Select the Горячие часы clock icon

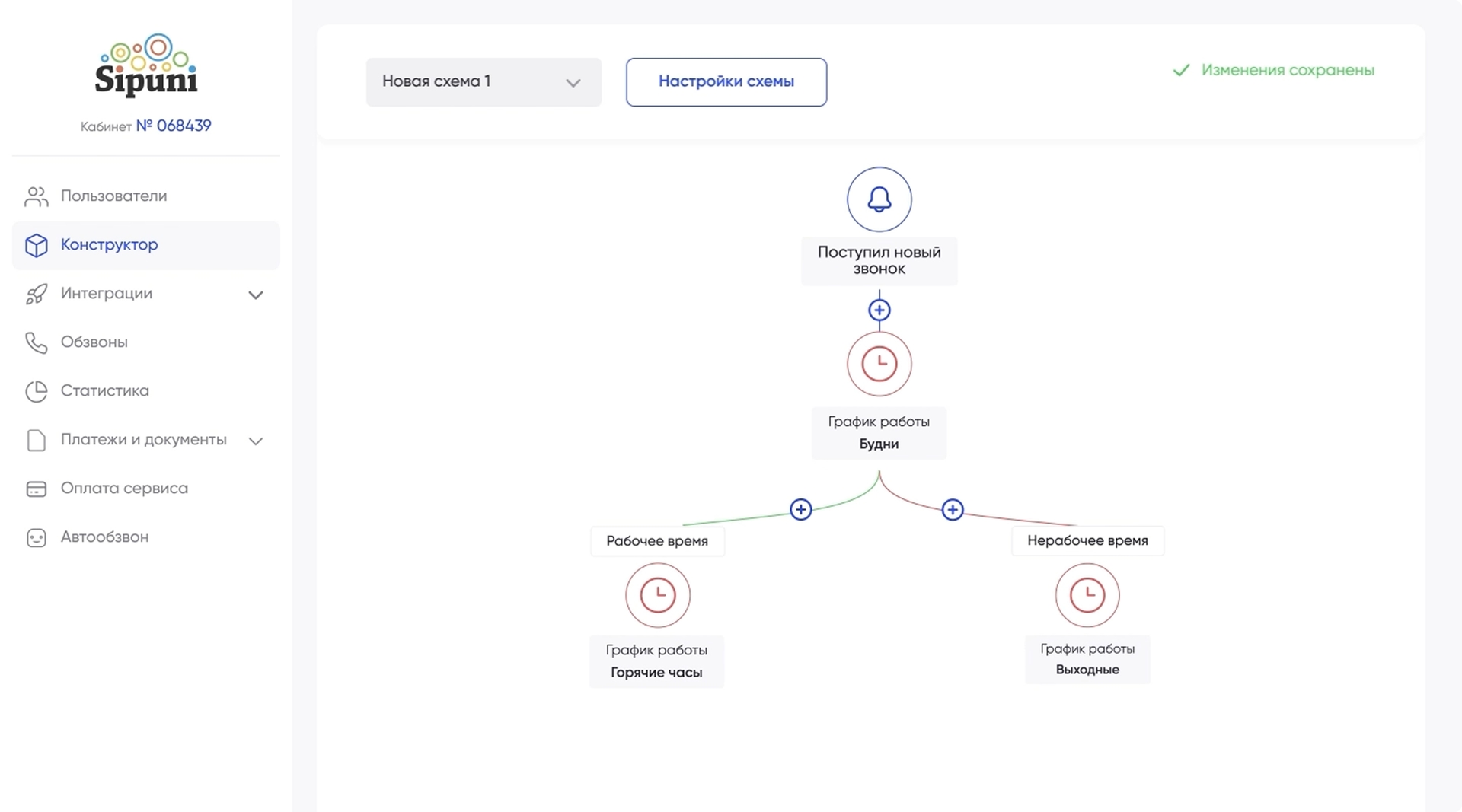click(658, 595)
